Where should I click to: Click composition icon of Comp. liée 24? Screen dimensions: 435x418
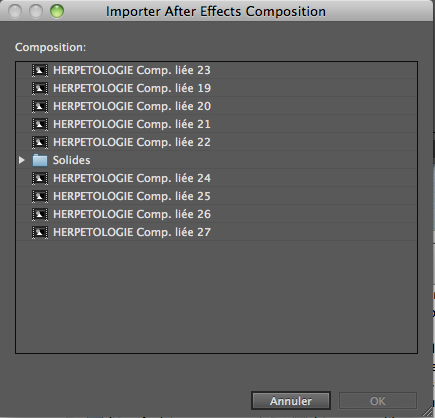(40, 178)
